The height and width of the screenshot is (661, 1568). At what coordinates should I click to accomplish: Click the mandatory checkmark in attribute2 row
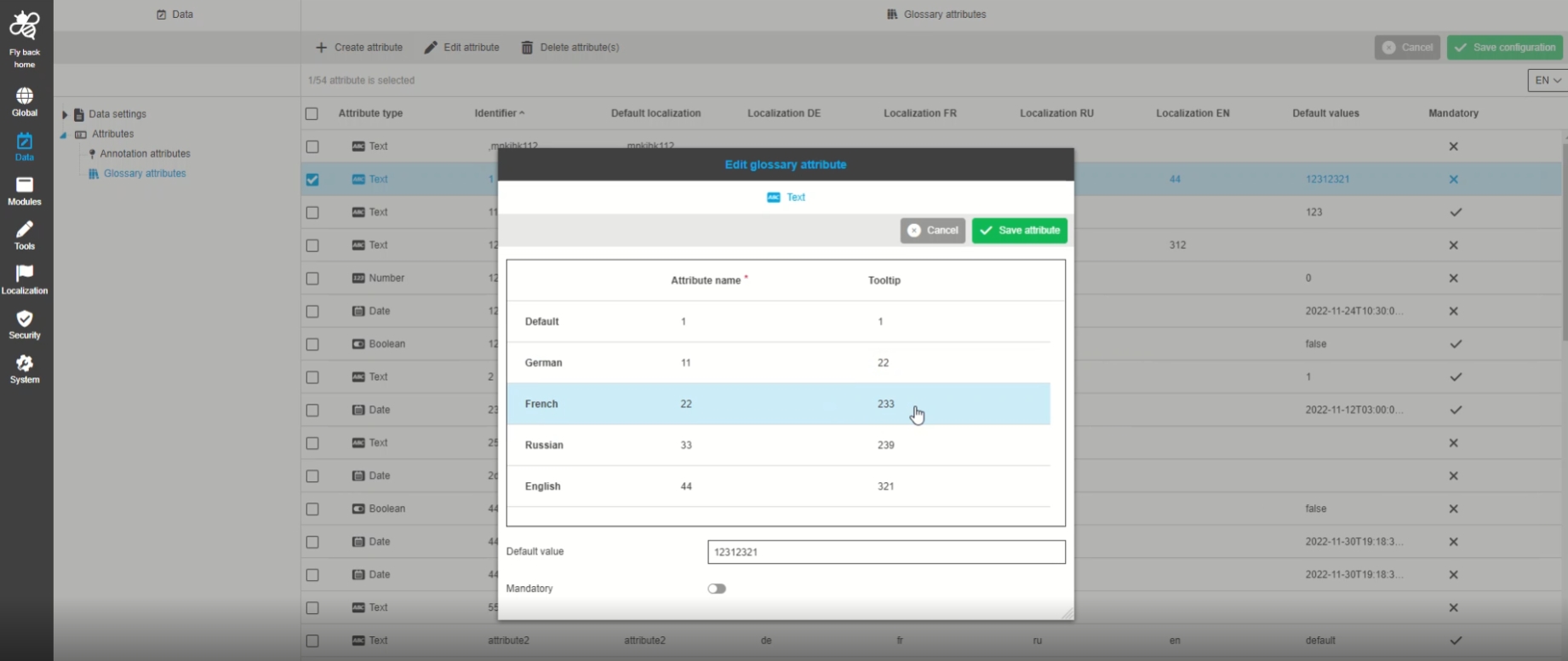[x=1456, y=641]
